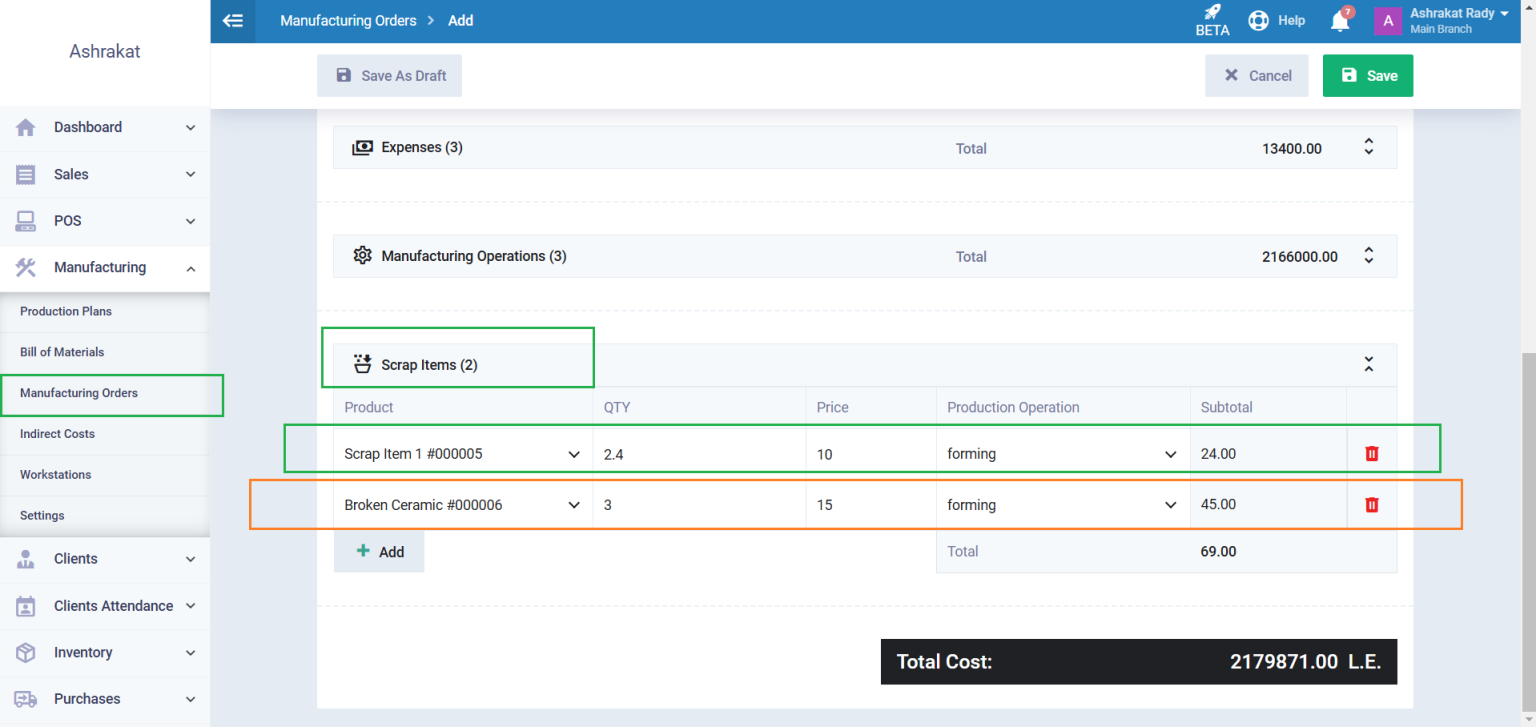Expand the Expenses section chevron

pyautogui.click(x=1368, y=145)
